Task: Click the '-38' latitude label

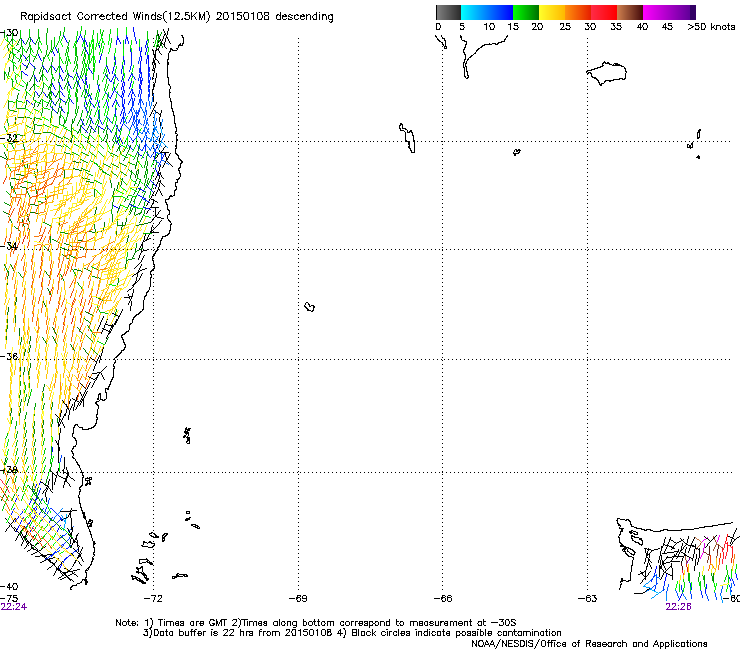Action: point(9,470)
